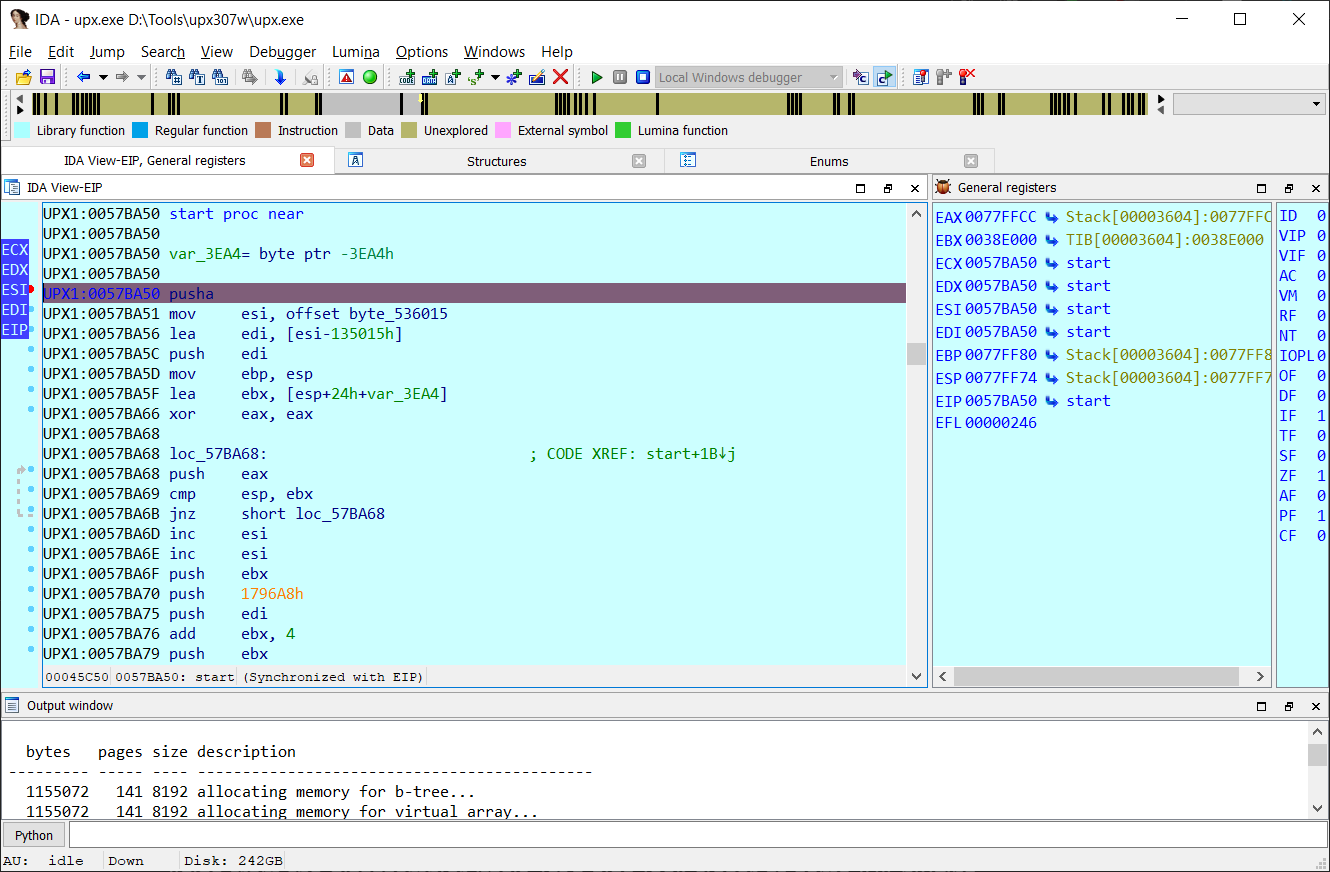This screenshot has height=872, width=1330.
Task: Click the source-level step C icon
Action: click(x=860, y=77)
